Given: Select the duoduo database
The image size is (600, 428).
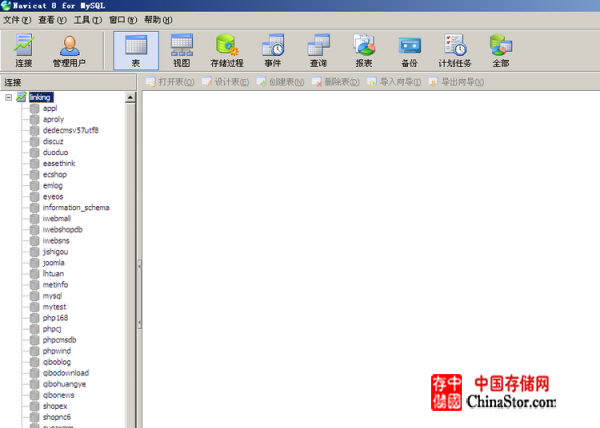Looking at the screenshot, I should pos(55,152).
